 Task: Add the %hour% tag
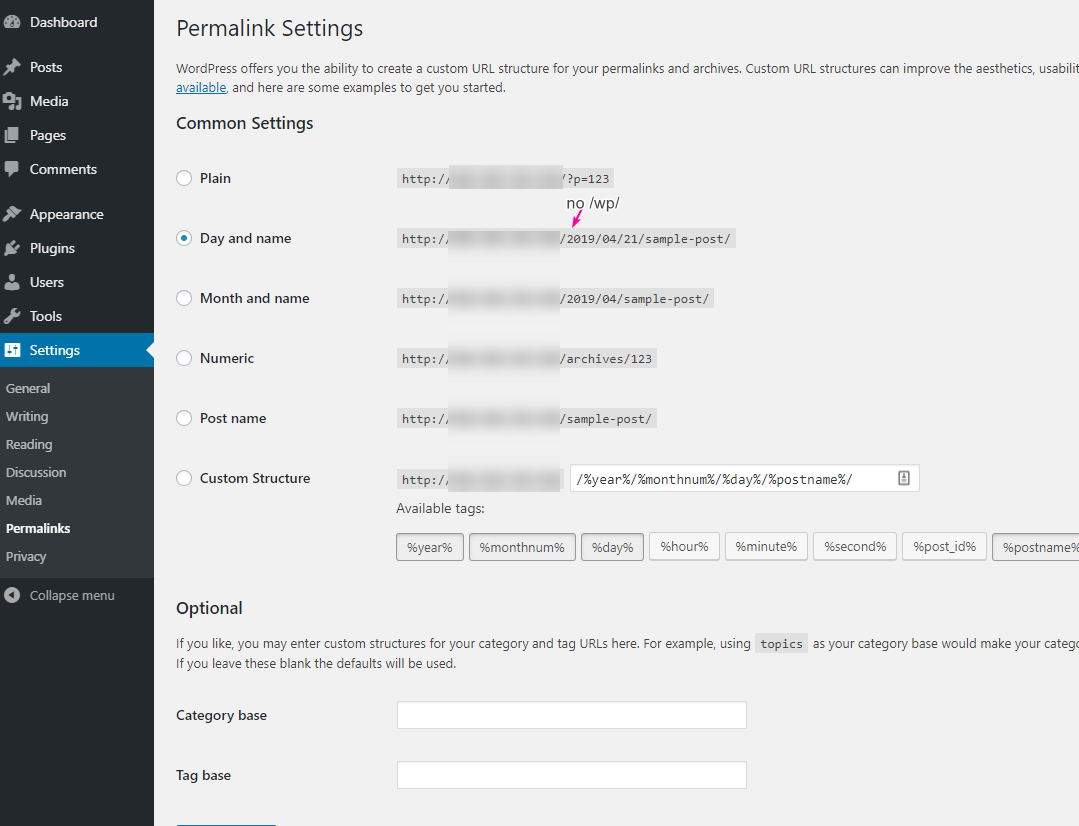[x=684, y=547]
